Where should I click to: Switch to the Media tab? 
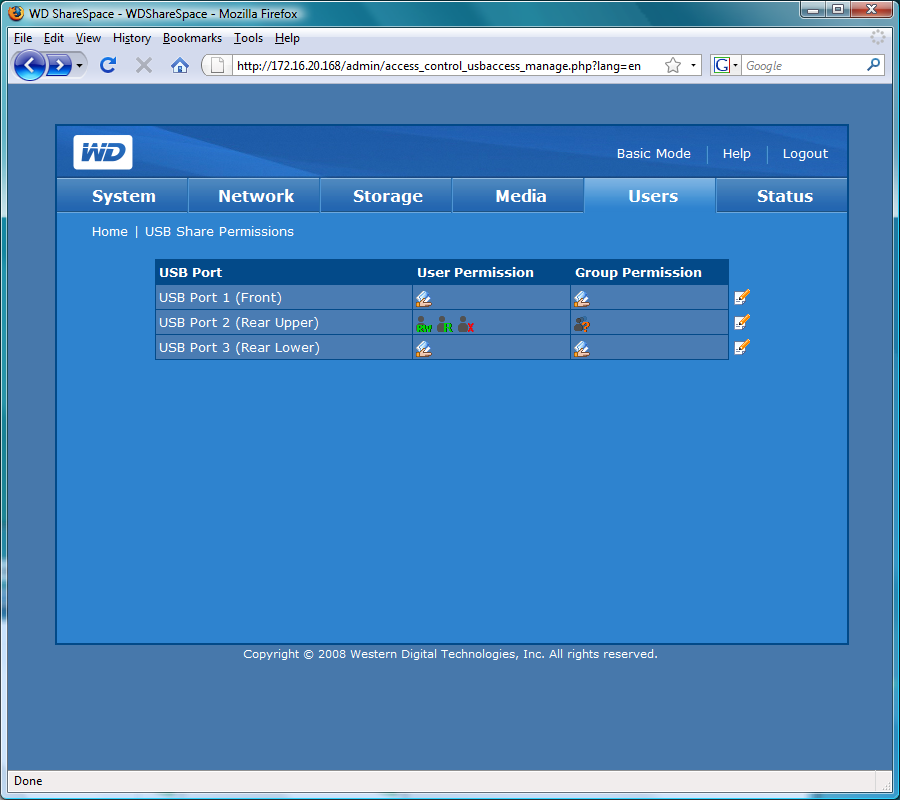pyautogui.click(x=519, y=196)
